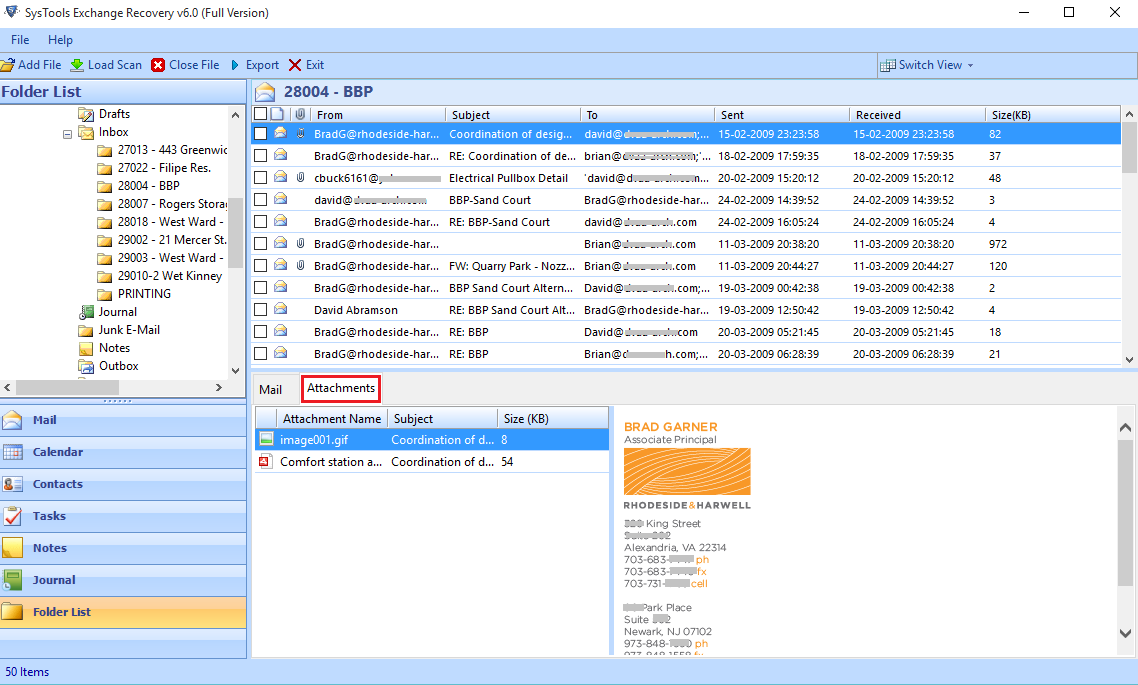This screenshot has width=1138, height=685.
Task: Click the Export arrow icon
Action: (235, 65)
